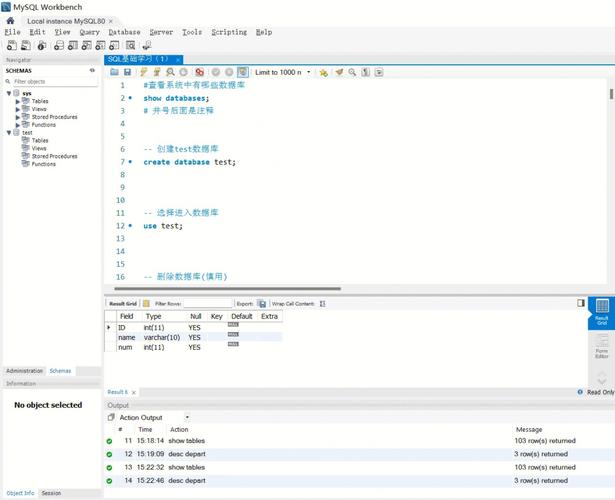Image resolution: width=615 pixels, height=500 pixels.
Task: Toggle stop-on-error execution mode
Action: pyautogui.click(x=200, y=72)
